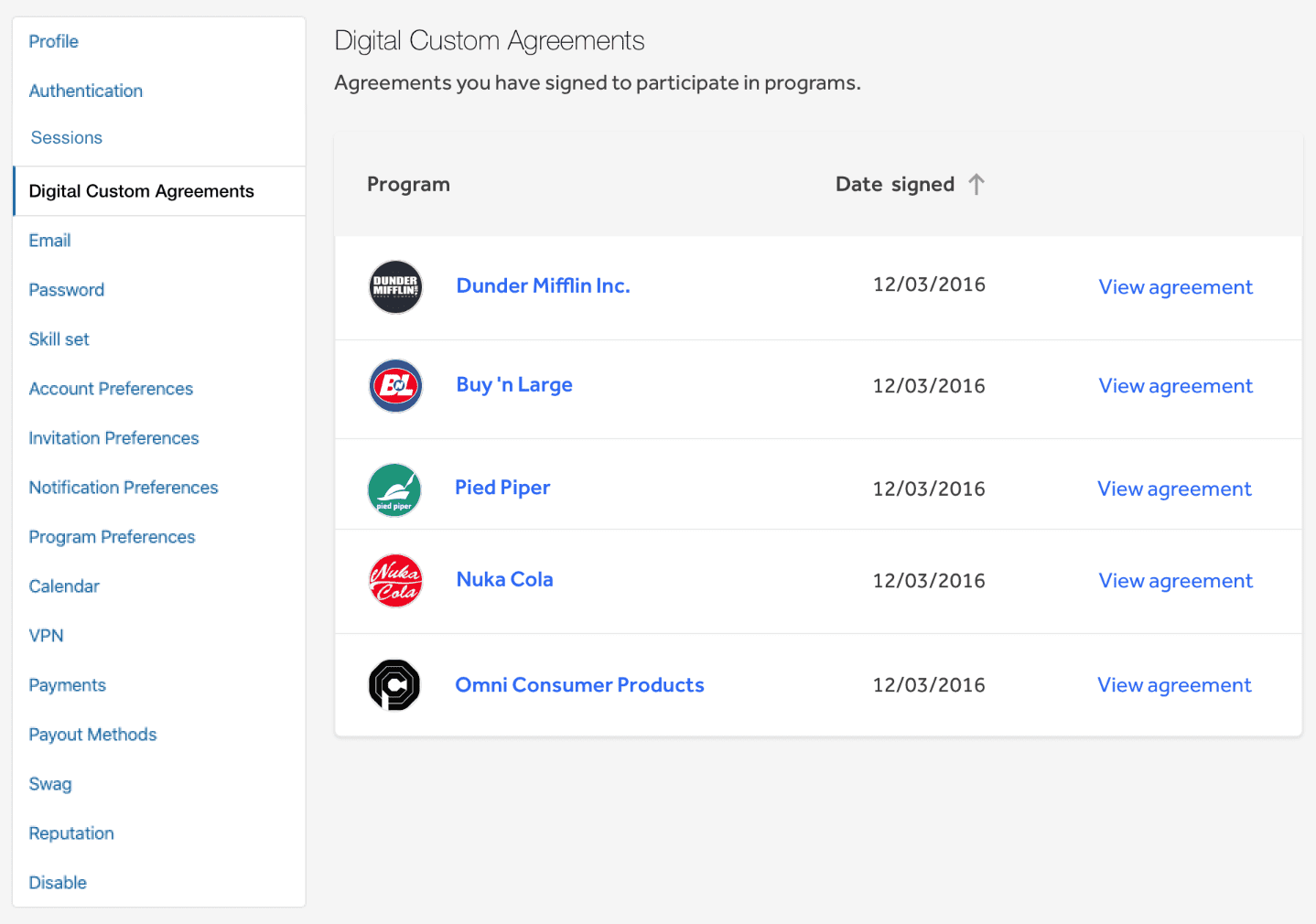Click the Pied Piper logo icon
This screenshot has width=1316, height=924.
pyautogui.click(x=394, y=490)
